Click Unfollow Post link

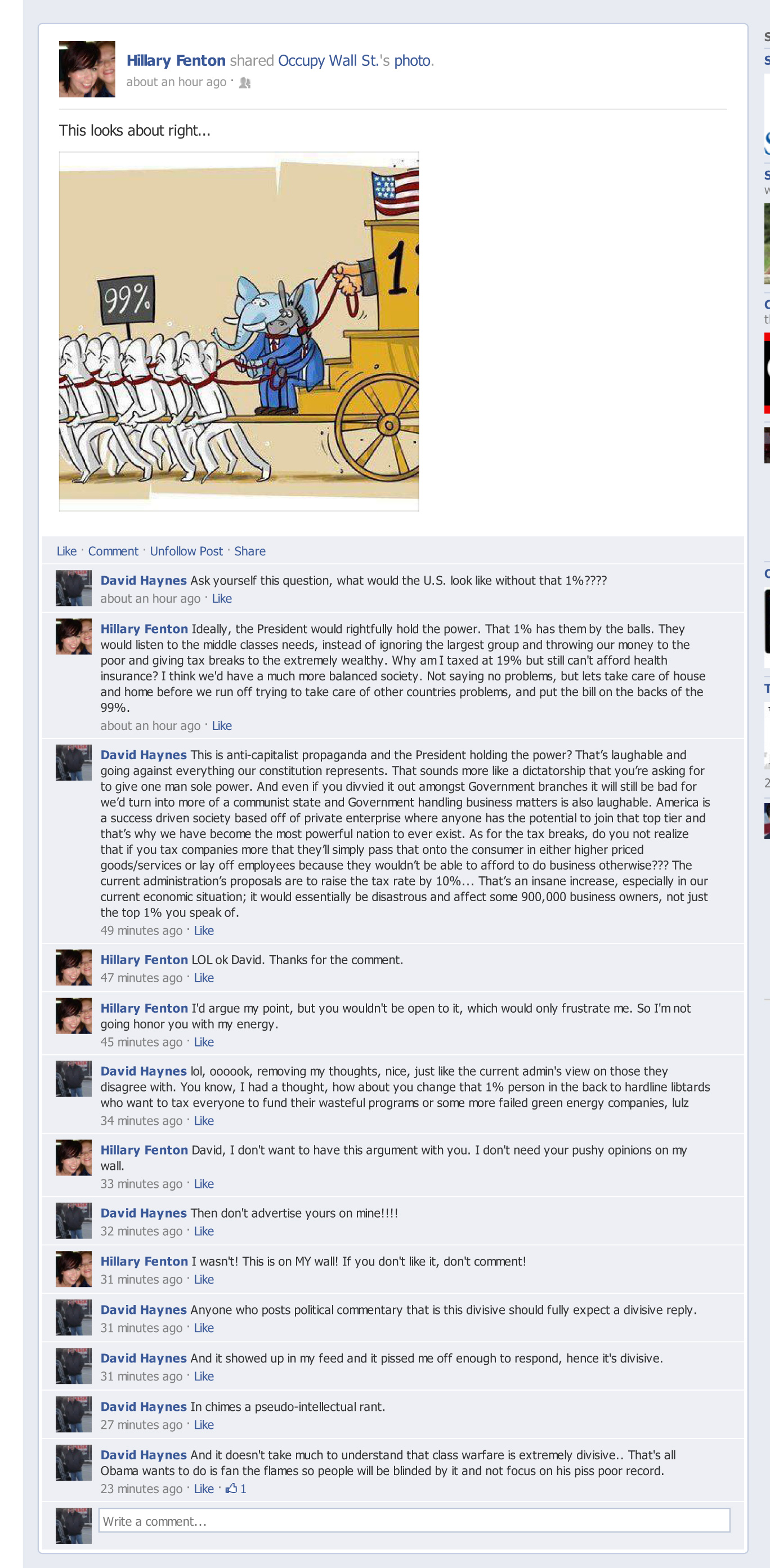(x=186, y=551)
